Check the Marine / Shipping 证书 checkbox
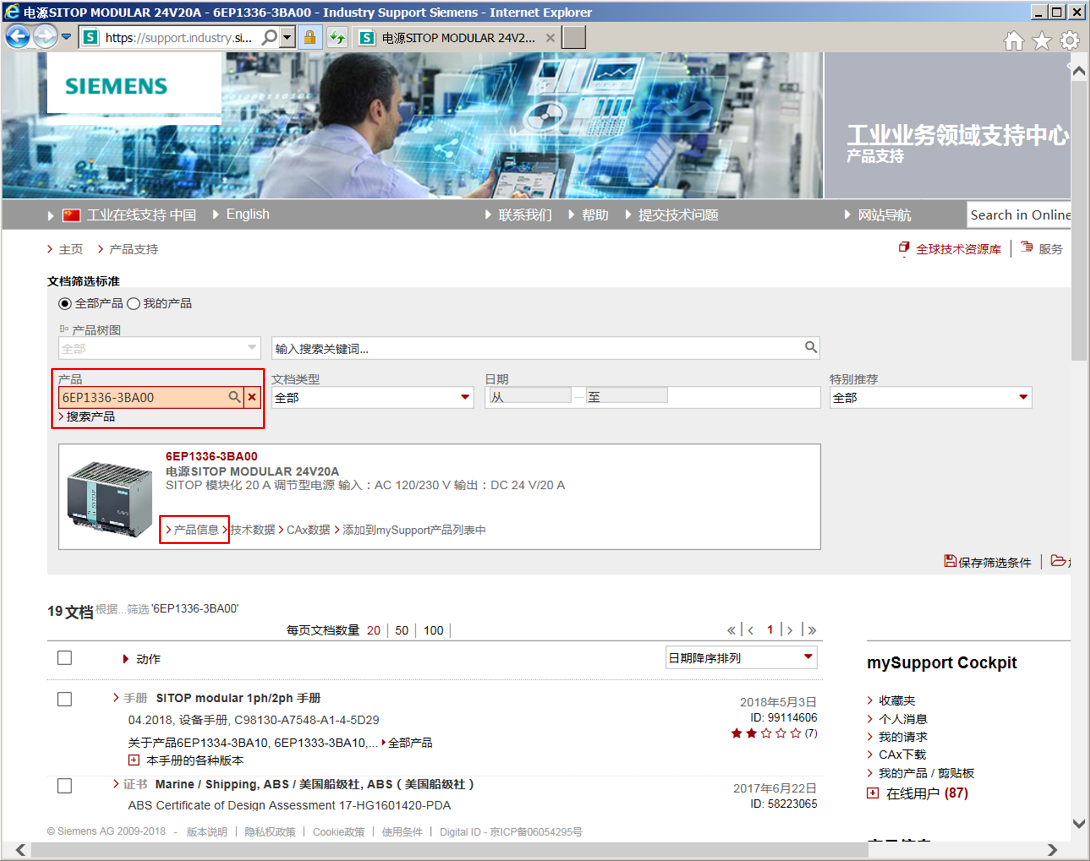 point(65,785)
